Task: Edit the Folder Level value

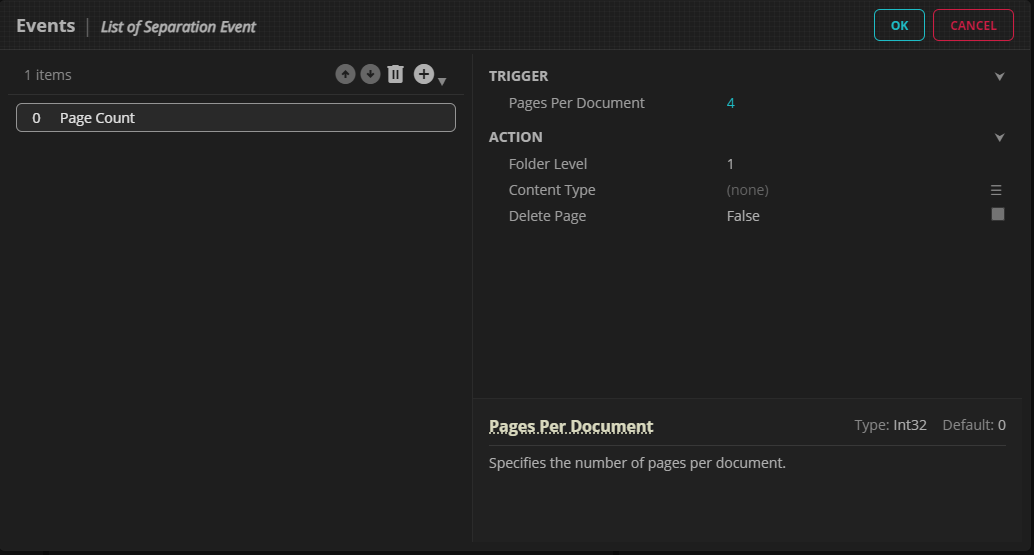Action: pyautogui.click(x=731, y=164)
